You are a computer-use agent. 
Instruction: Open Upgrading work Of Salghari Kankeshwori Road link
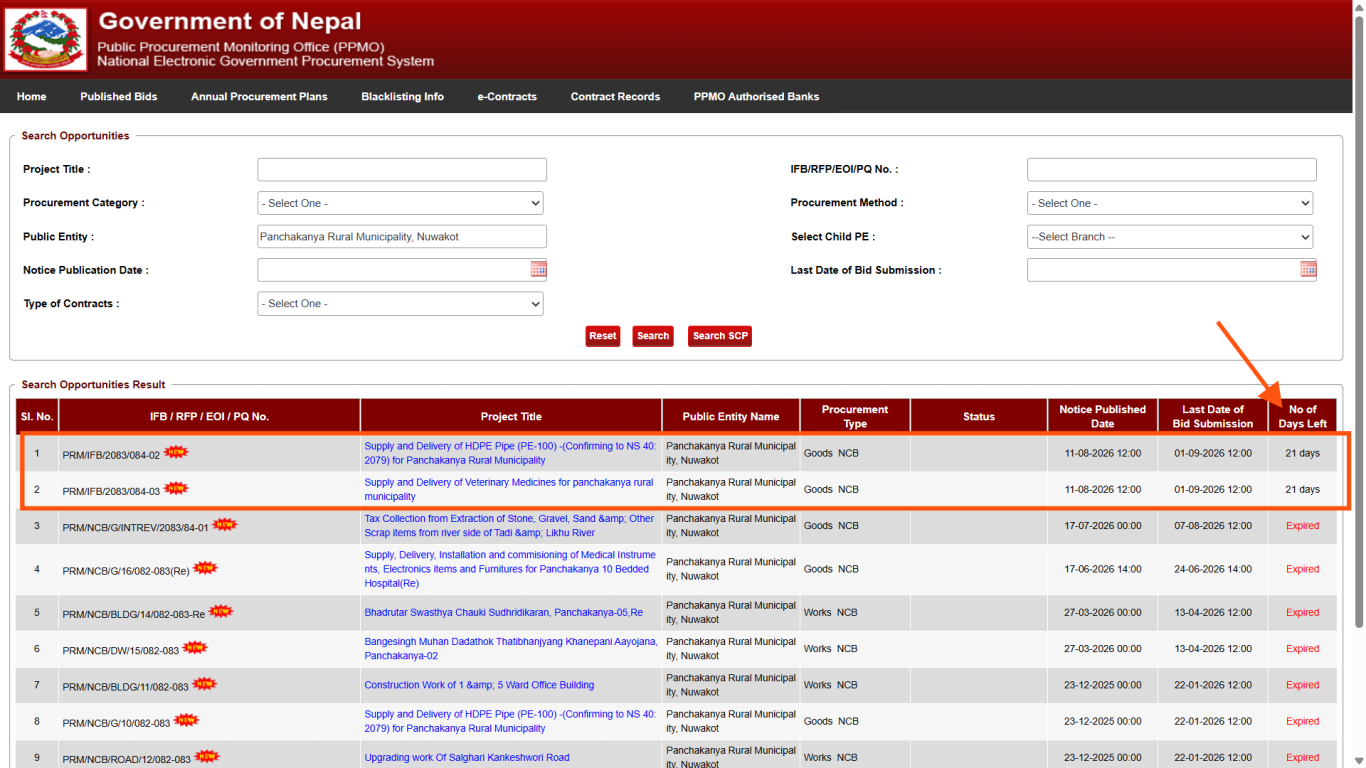(467, 757)
